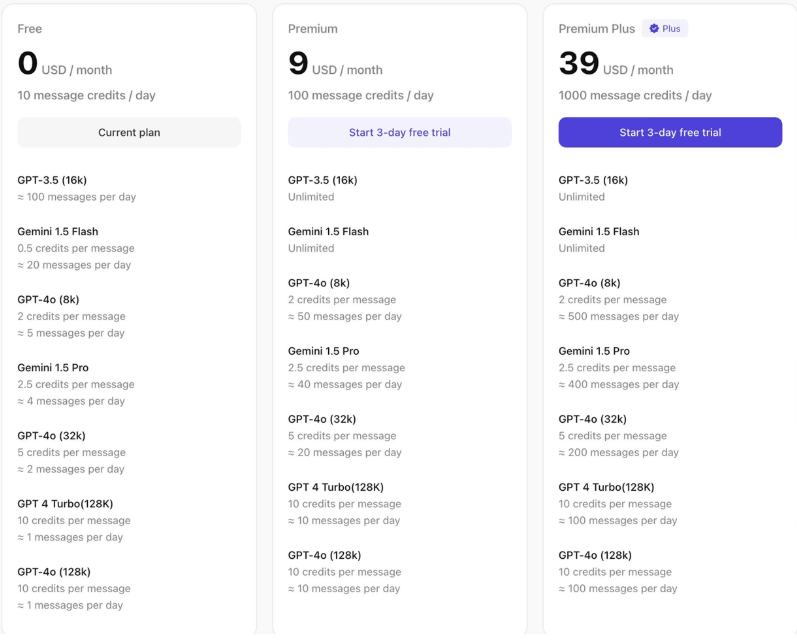Click GPT 4 Turbo(128K) in Premium Plus plan
Viewport: 797px width, 644px height.
point(606,487)
